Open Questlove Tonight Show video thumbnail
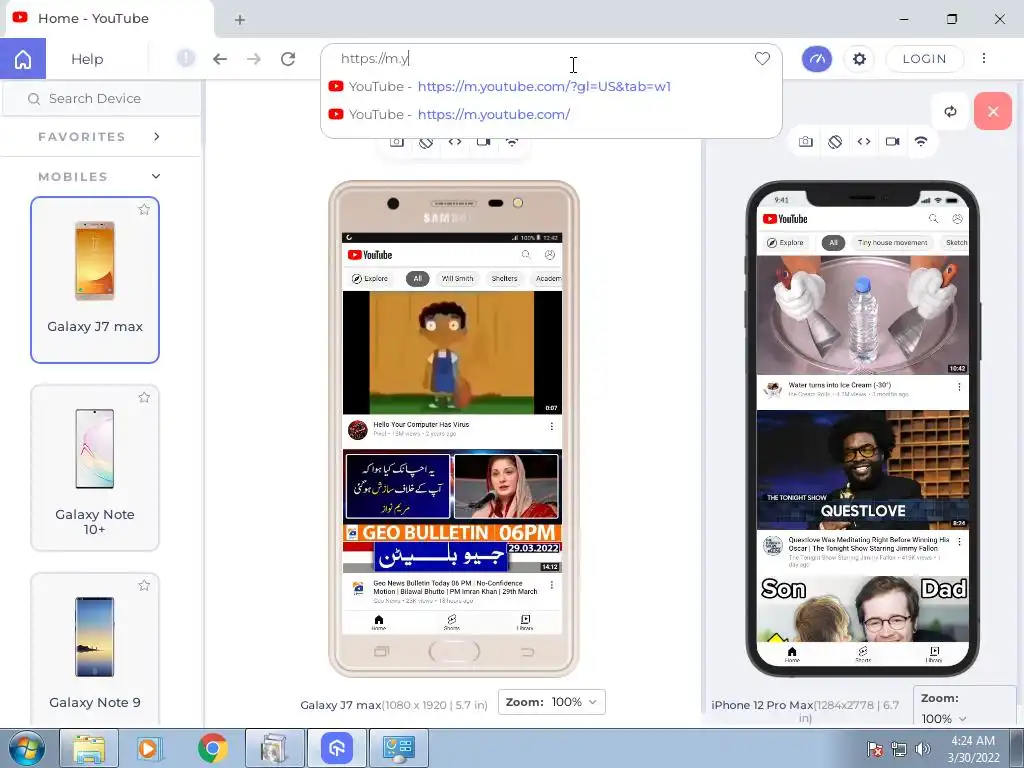Screen dimensions: 1024x768 click(863, 470)
